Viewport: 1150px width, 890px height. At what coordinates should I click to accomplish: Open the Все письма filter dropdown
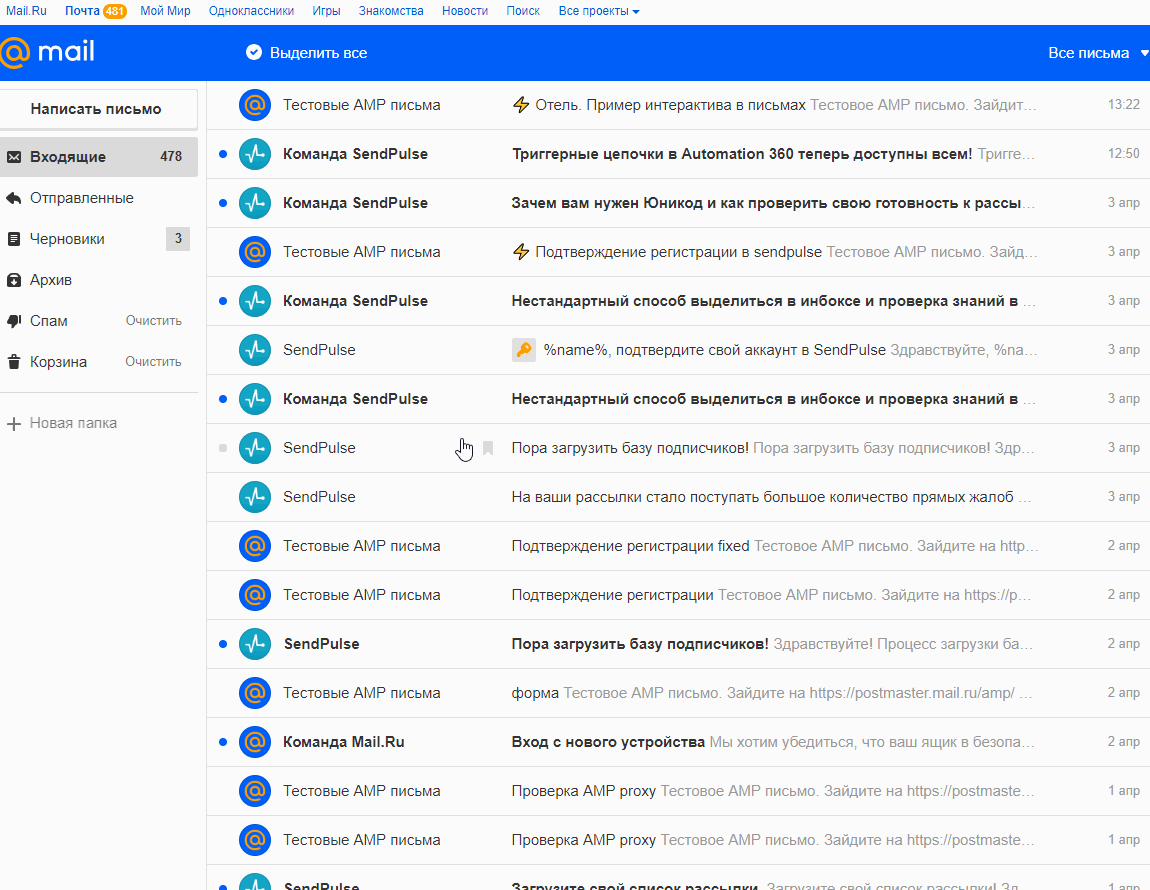tap(1097, 53)
